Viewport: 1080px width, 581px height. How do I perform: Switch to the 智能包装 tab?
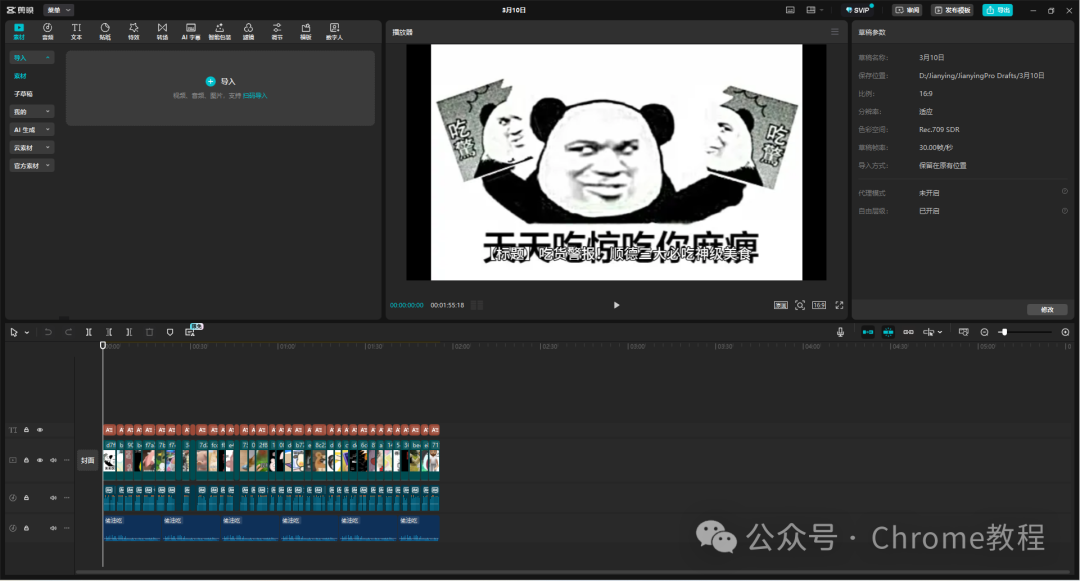tap(220, 31)
